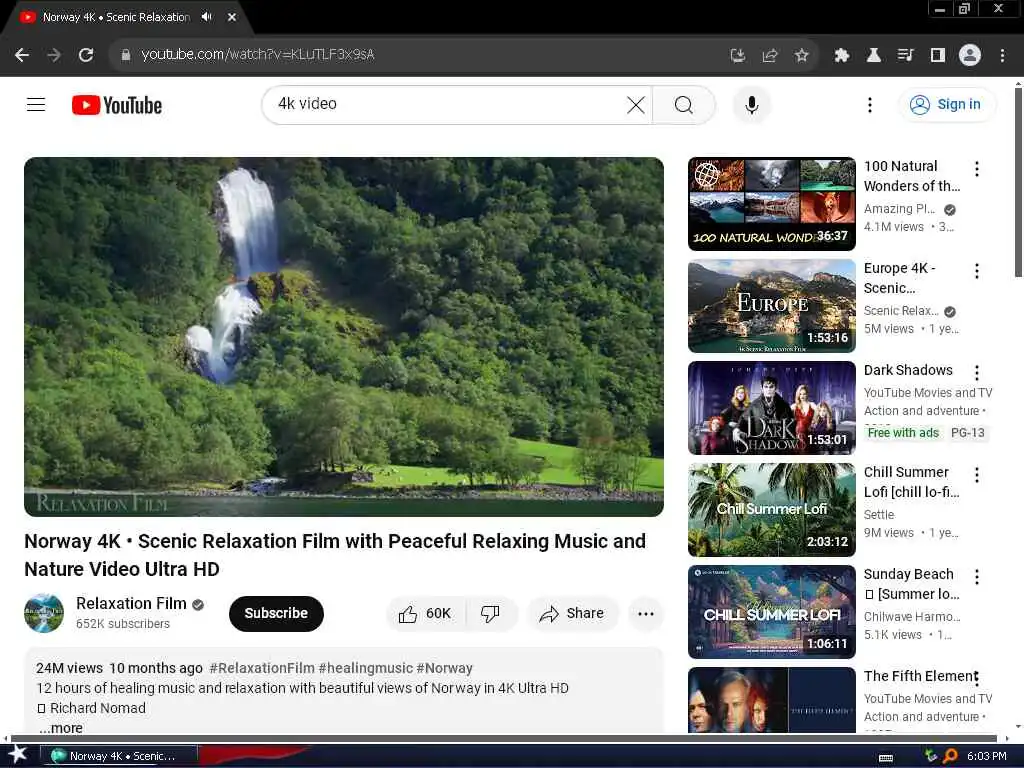Viewport: 1024px width, 768px height.
Task: Open Chill Summer Lofi 2:03:12 thumbnail
Action: pyautogui.click(x=771, y=509)
